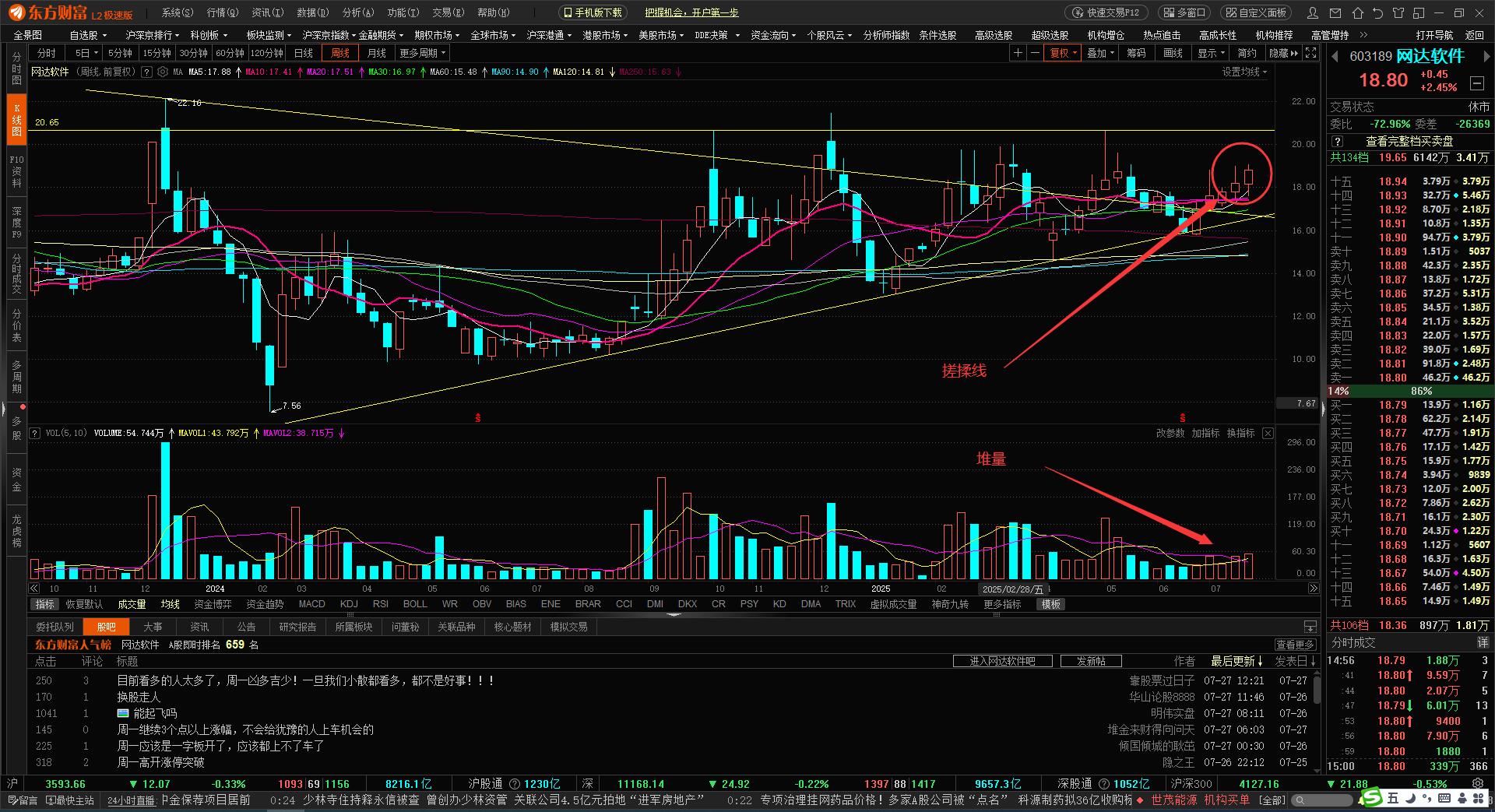The image size is (1495, 812).
Task: Open the 叠加 overlay dropdown
Action: tap(1100, 53)
